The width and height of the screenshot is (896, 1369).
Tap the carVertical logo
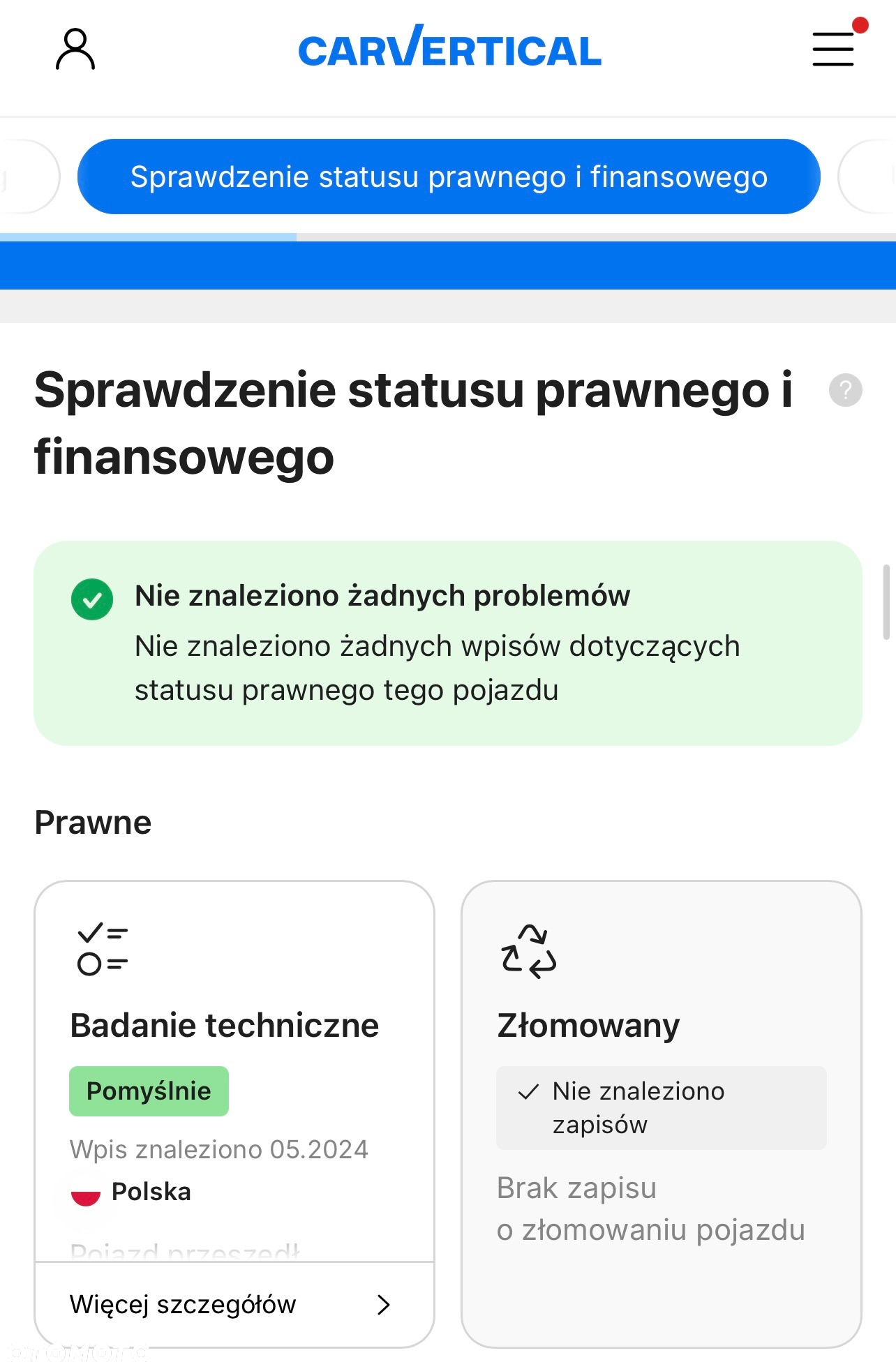pos(449,46)
